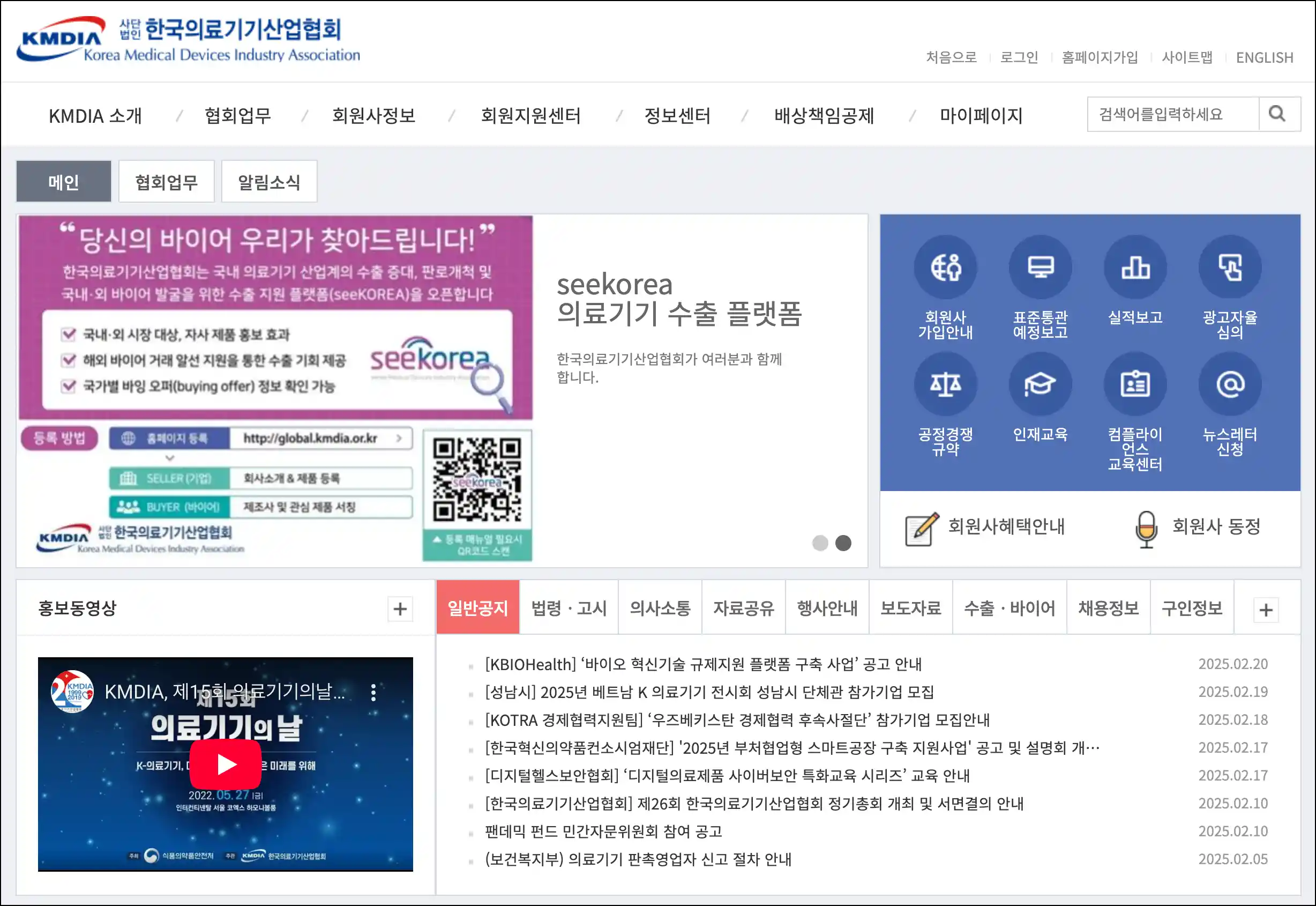
Task: Select the 알림소식 tab
Action: pyautogui.click(x=269, y=182)
